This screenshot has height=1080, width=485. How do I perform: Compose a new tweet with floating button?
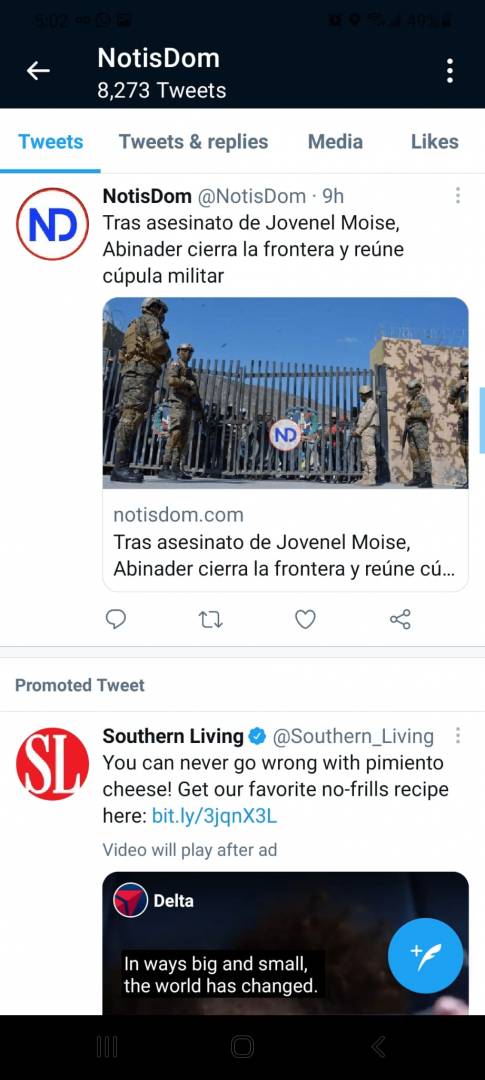pos(425,955)
